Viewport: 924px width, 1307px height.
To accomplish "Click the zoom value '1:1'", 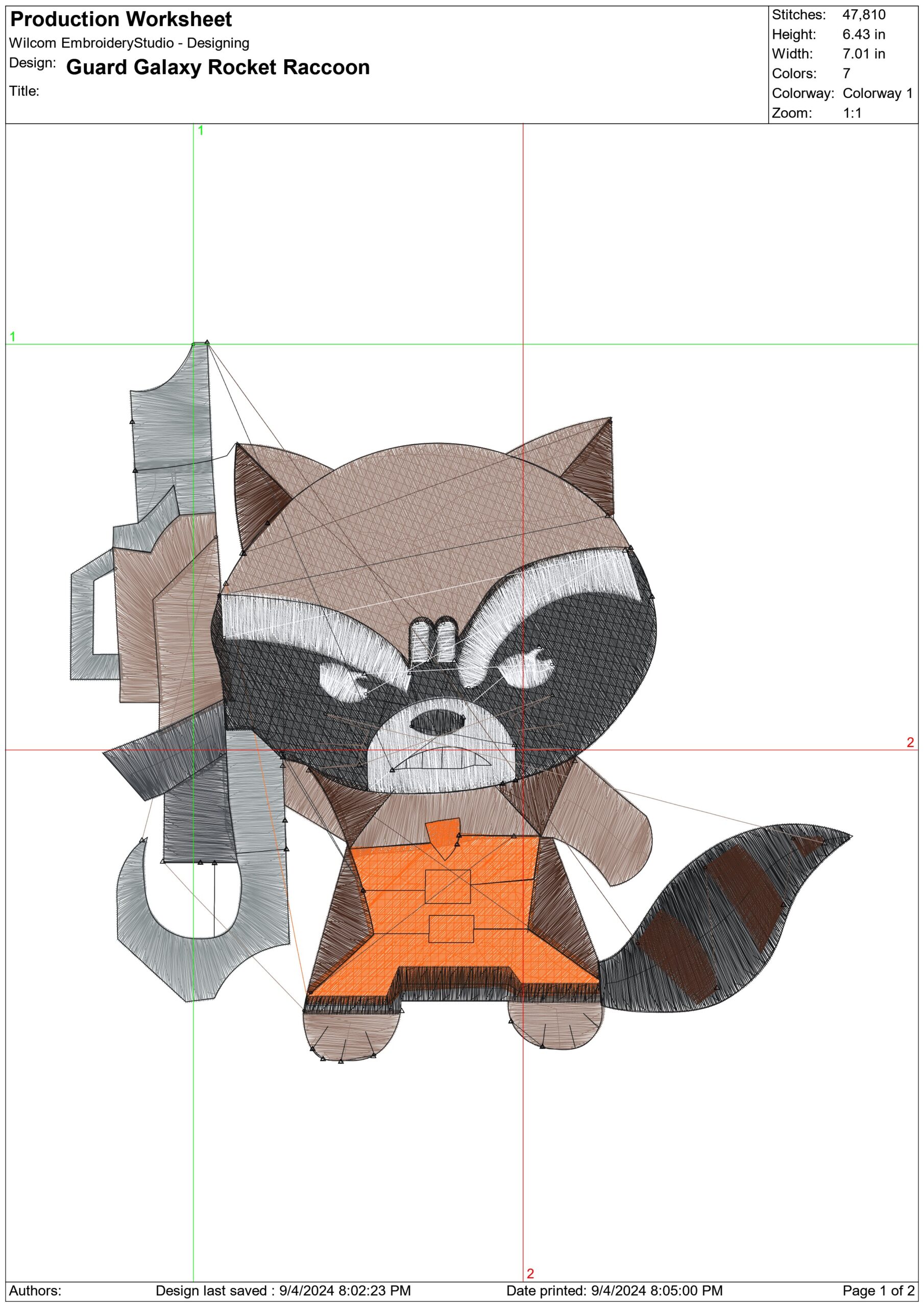I will (852, 113).
